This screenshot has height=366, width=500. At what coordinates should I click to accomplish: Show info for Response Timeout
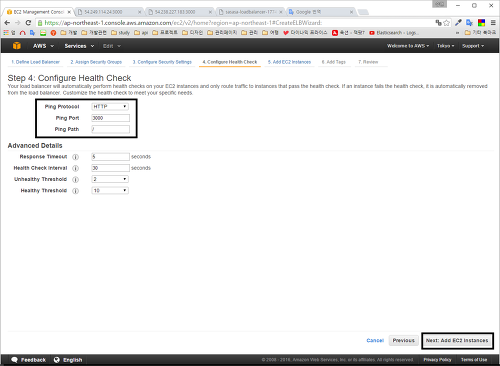click(76, 157)
